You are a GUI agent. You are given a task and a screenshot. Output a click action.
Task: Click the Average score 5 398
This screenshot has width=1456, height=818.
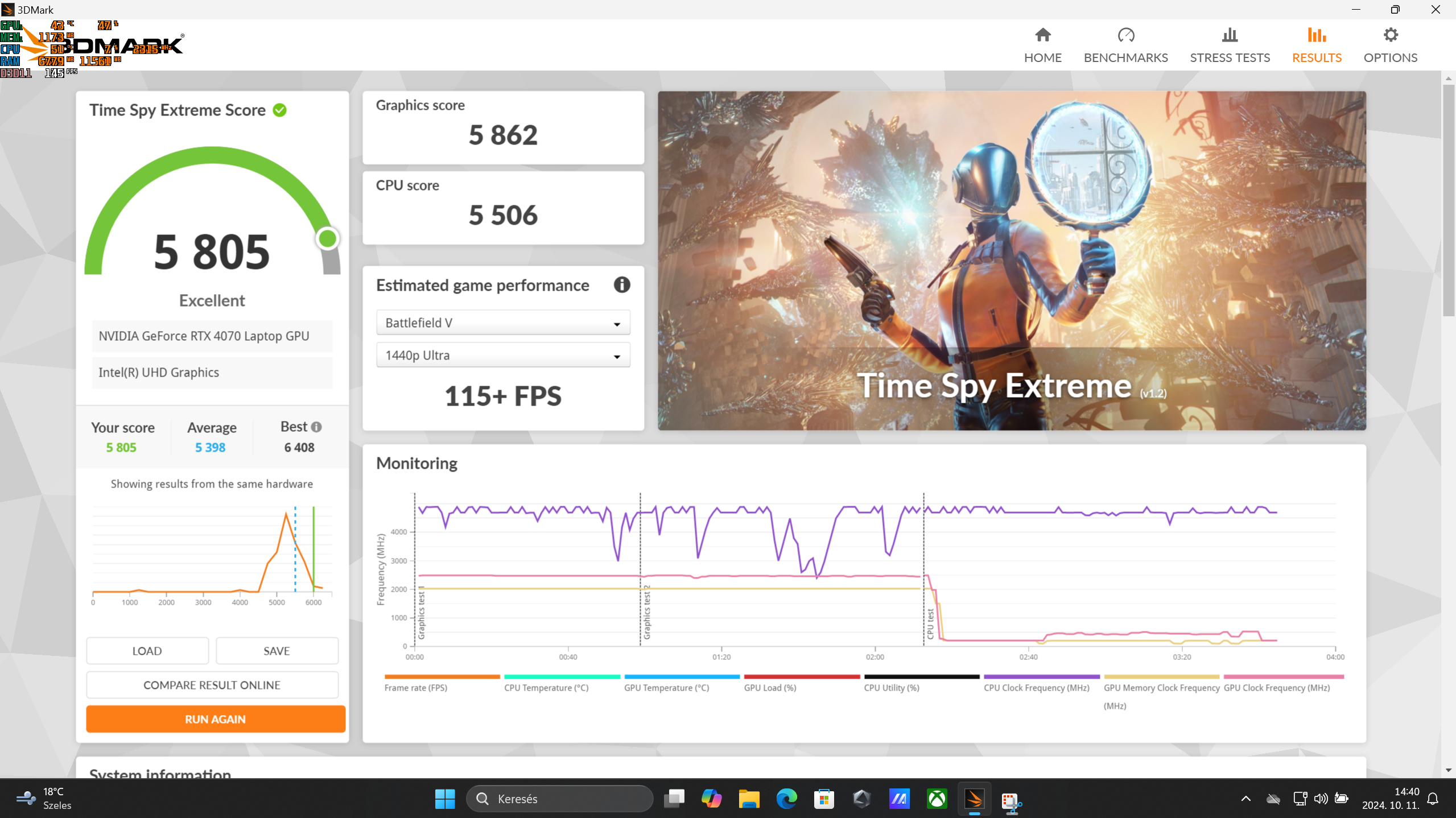(x=210, y=447)
